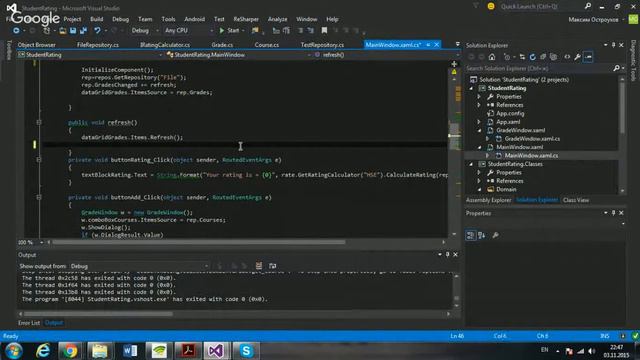This screenshot has width=640, height=360.
Task: Click the Pending Changes Filter icon in Solution Explorer
Action: click(507, 57)
